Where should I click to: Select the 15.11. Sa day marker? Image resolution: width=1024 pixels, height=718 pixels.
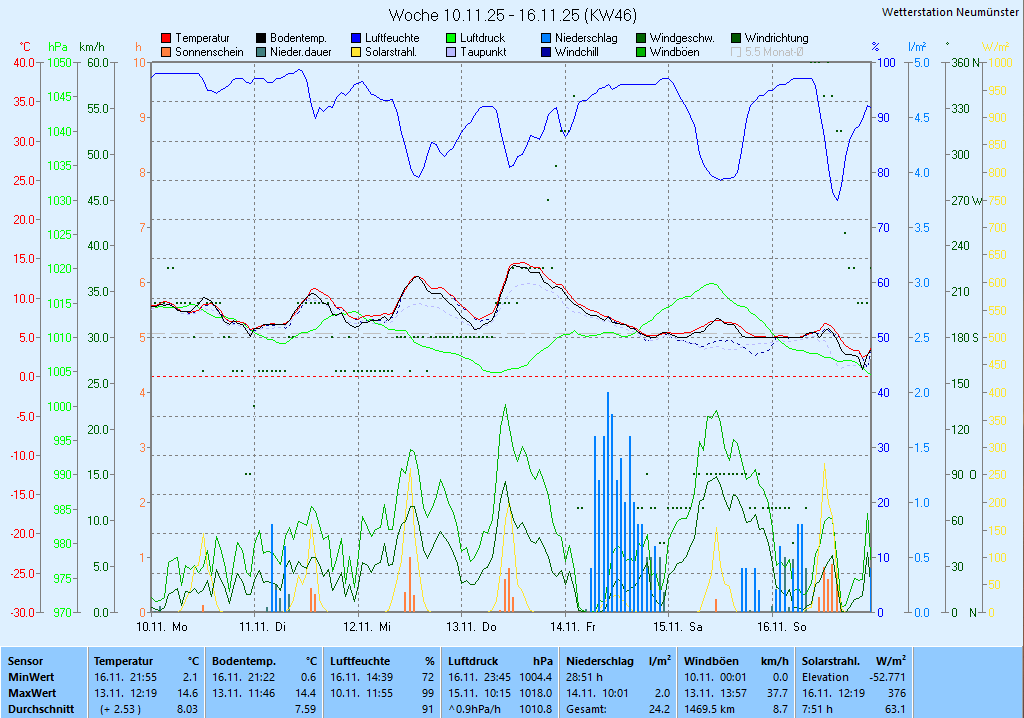click(678, 627)
